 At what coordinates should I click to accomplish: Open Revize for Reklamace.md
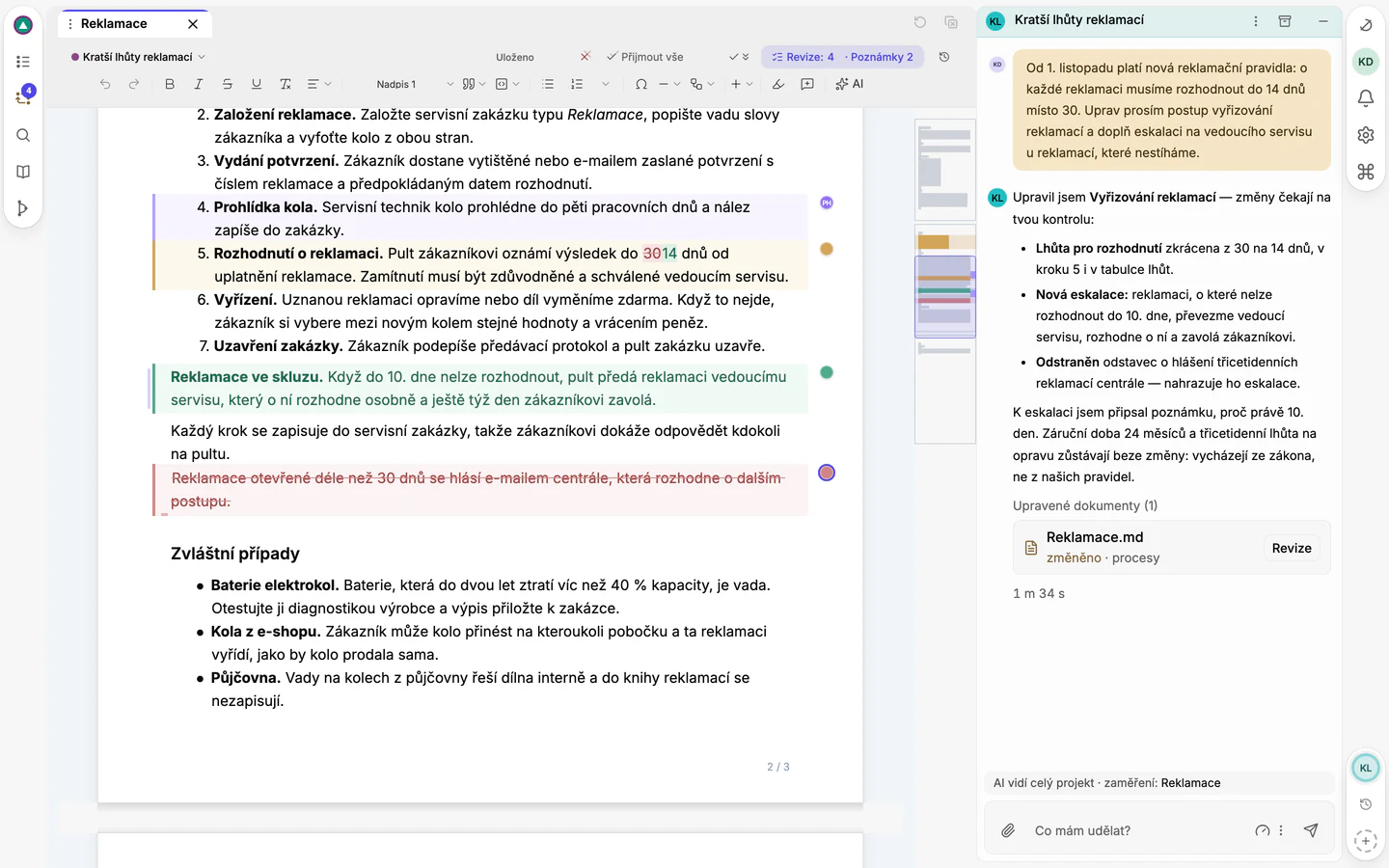click(1292, 548)
